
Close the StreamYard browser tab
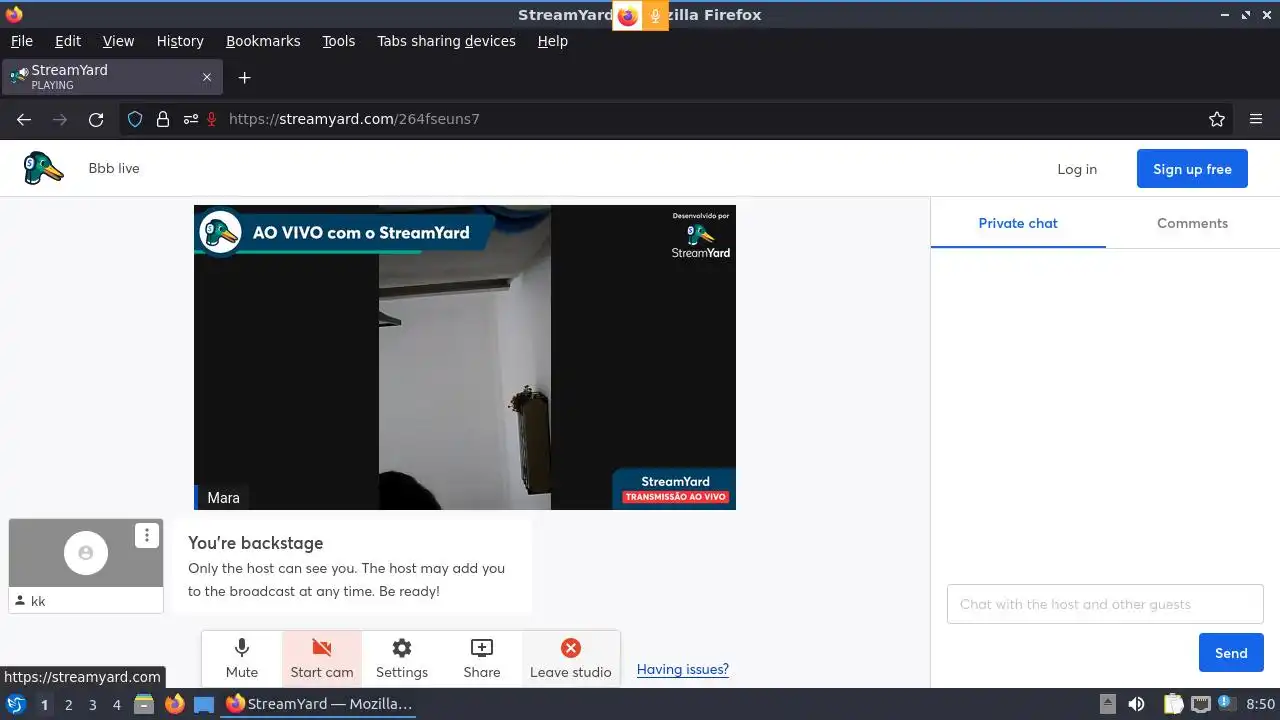point(207,77)
